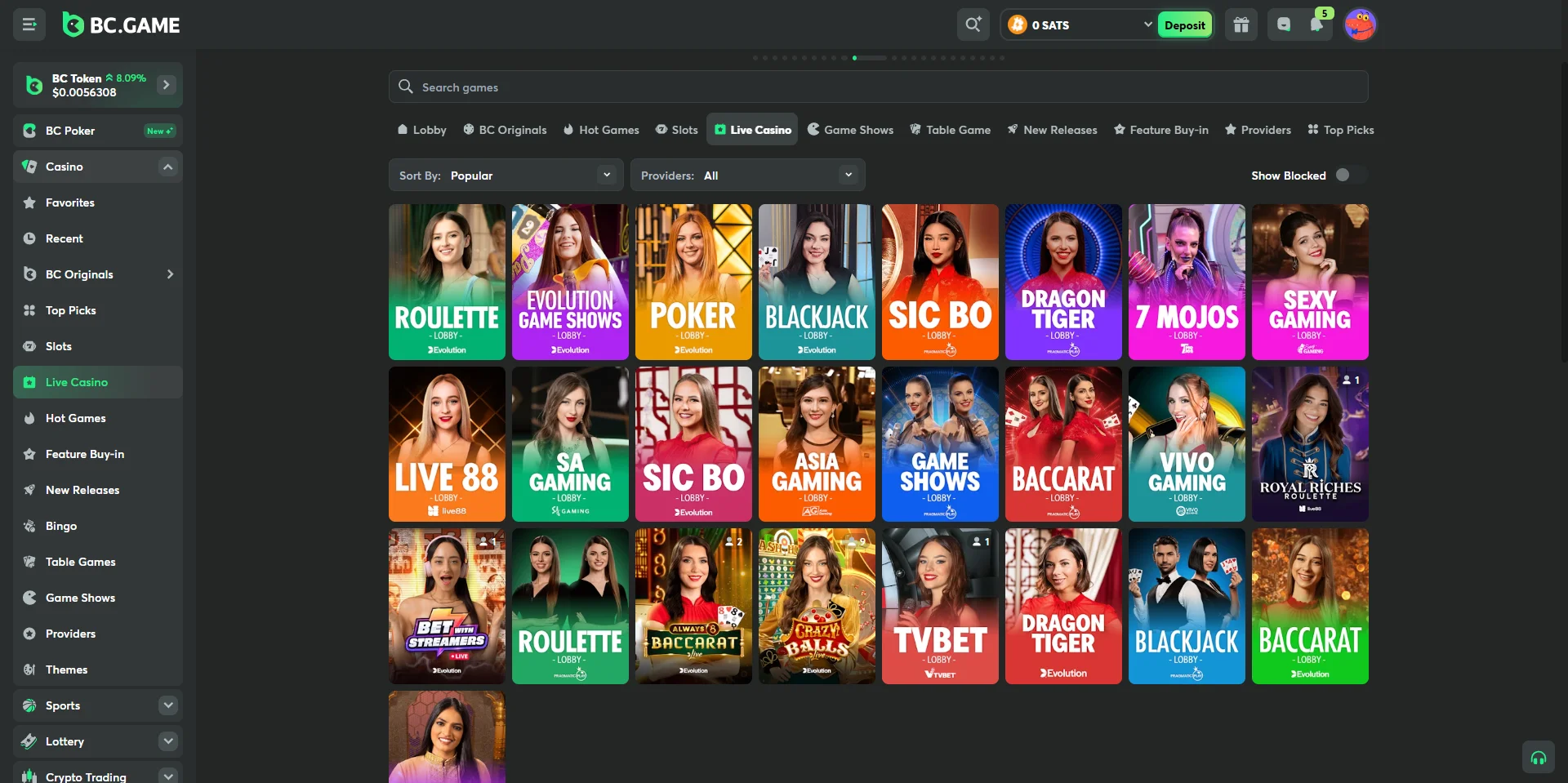This screenshot has height=783, width=1568.
Task: Switch to the Top Picks tab
Action: pos(1341,129)
